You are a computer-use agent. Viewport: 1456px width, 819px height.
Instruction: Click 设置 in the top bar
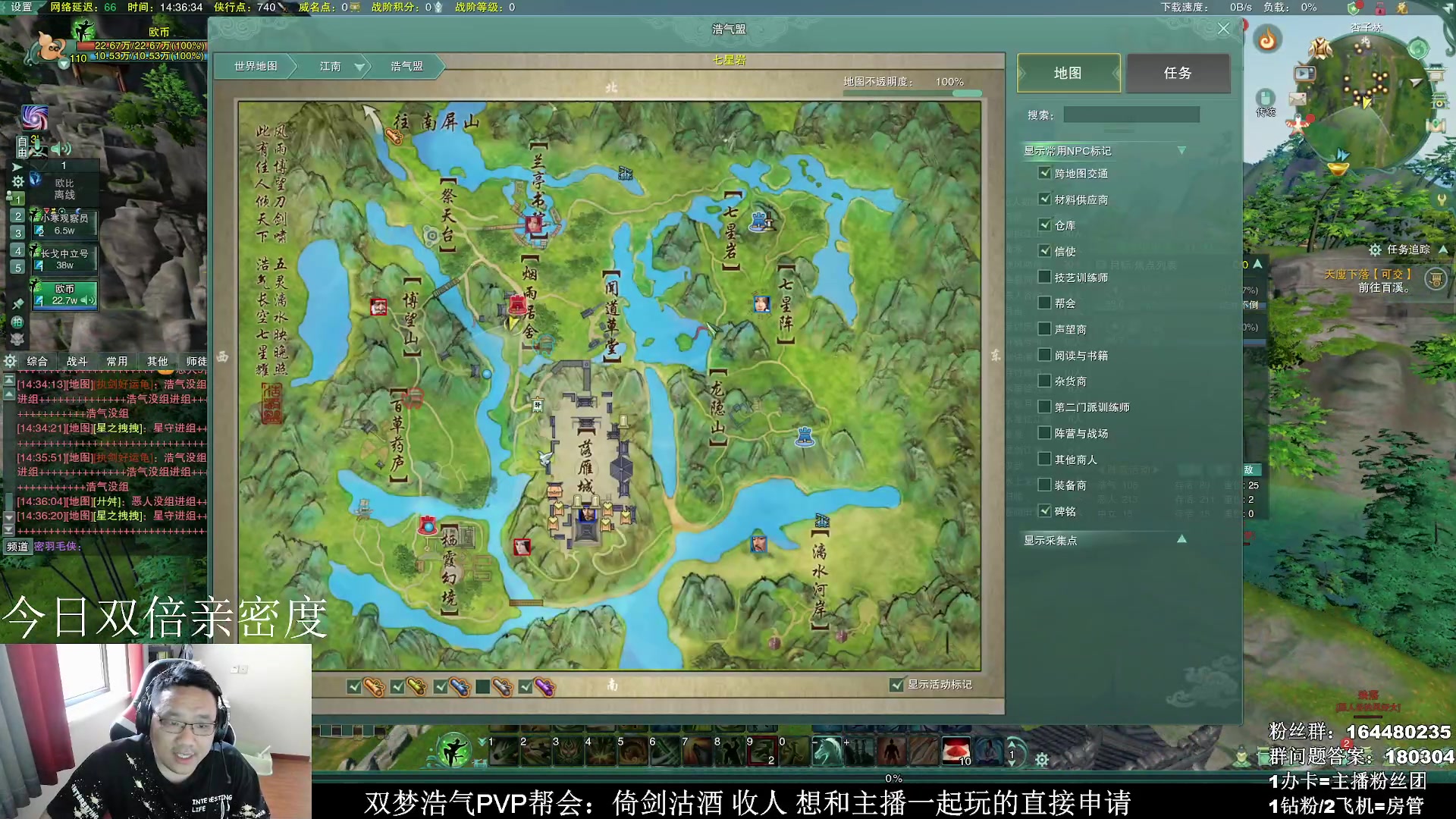[21, 7]
